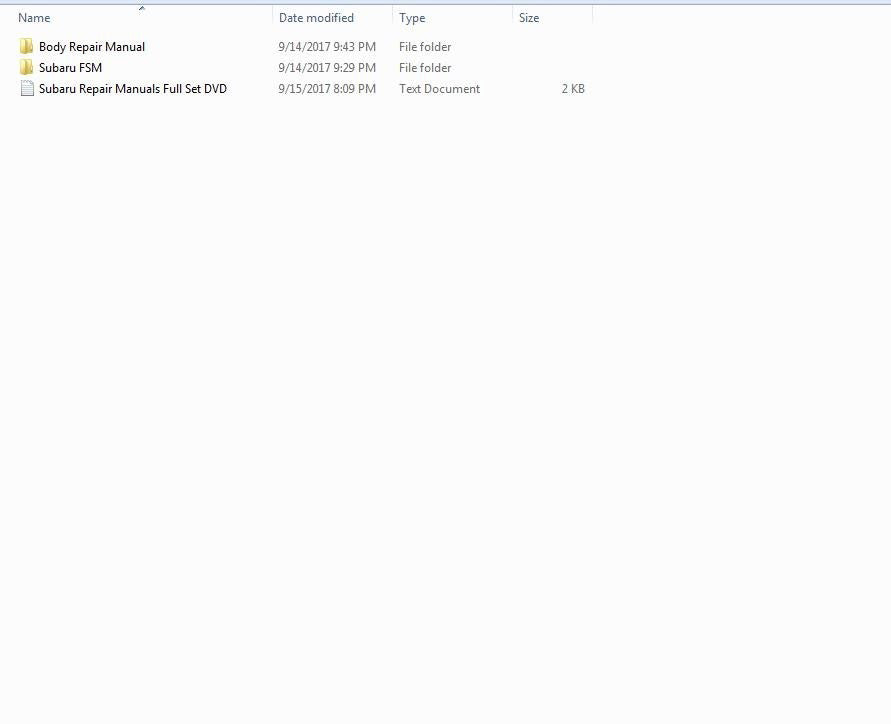Select the Body Repair Manual folder name
This screenshot has width=891, height=724.
(92, 47)
